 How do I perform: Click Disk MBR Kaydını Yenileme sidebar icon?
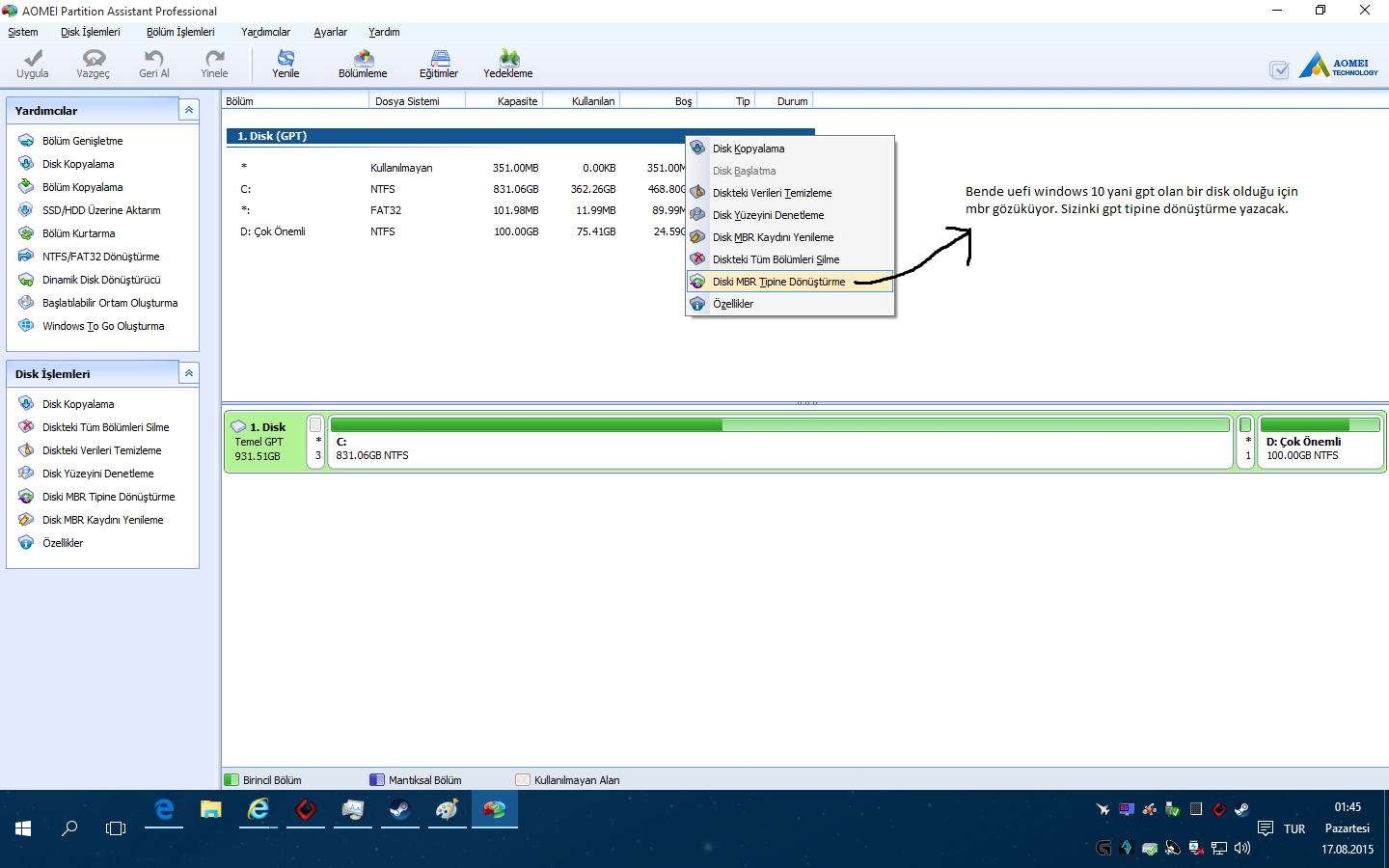coord(26,520)
